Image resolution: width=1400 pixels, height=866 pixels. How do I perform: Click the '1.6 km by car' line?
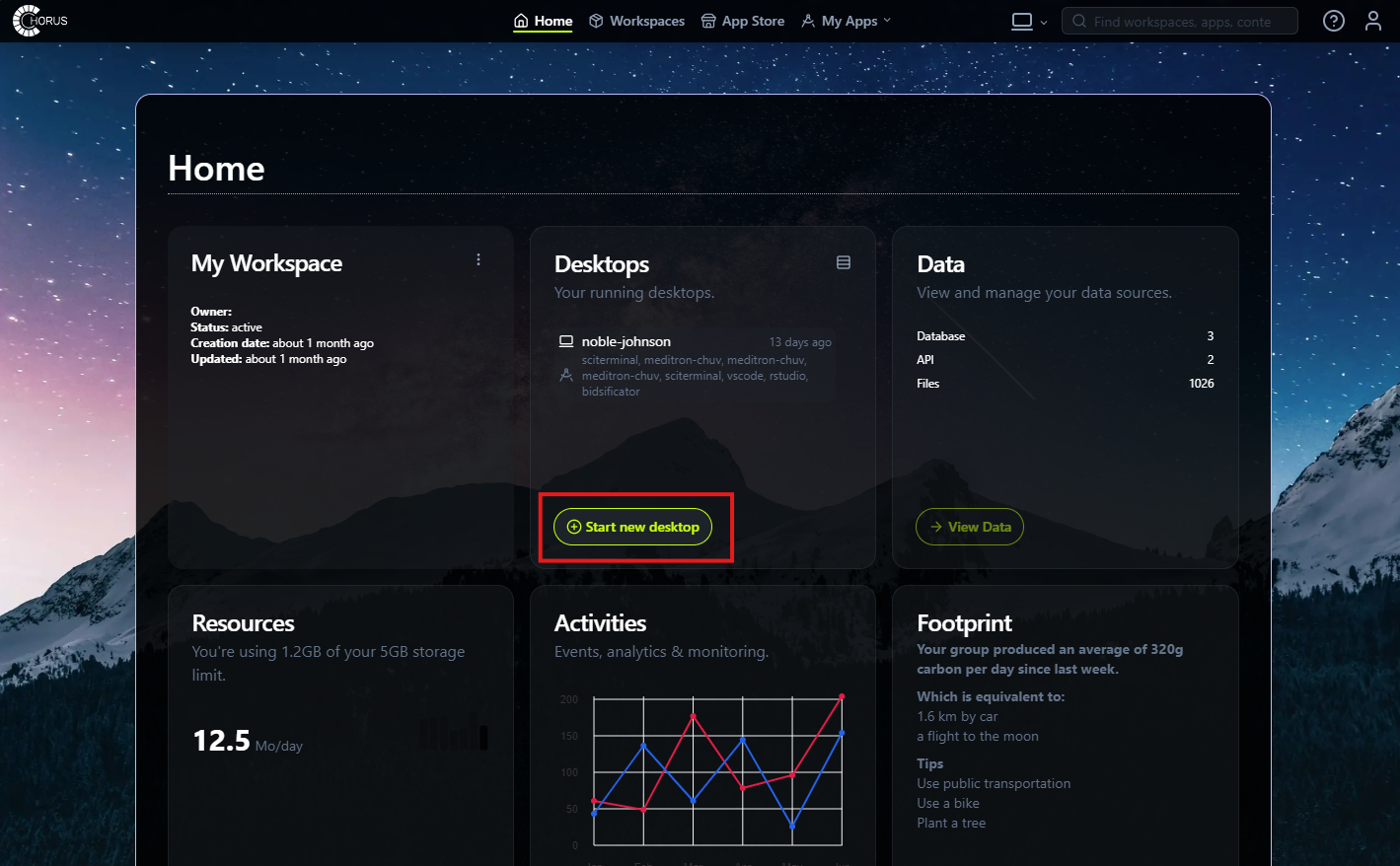click(957, 716)
